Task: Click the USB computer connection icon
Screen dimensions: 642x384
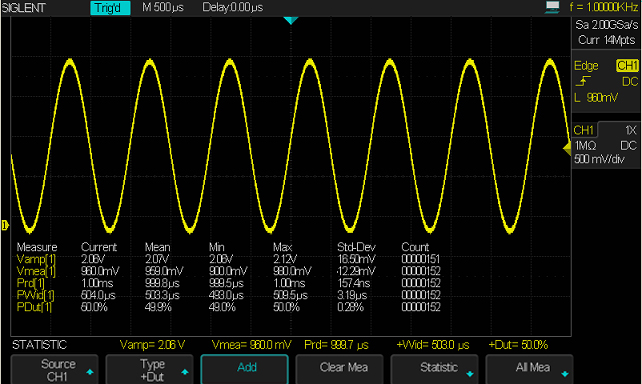Action: click(x=552, y=7)
